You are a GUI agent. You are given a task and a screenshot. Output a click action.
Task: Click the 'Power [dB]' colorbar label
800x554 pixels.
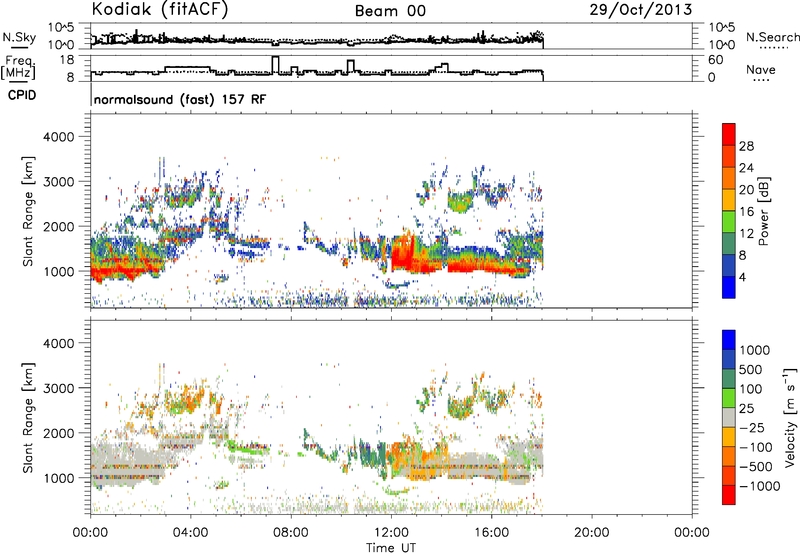click(x=763, y=212)
